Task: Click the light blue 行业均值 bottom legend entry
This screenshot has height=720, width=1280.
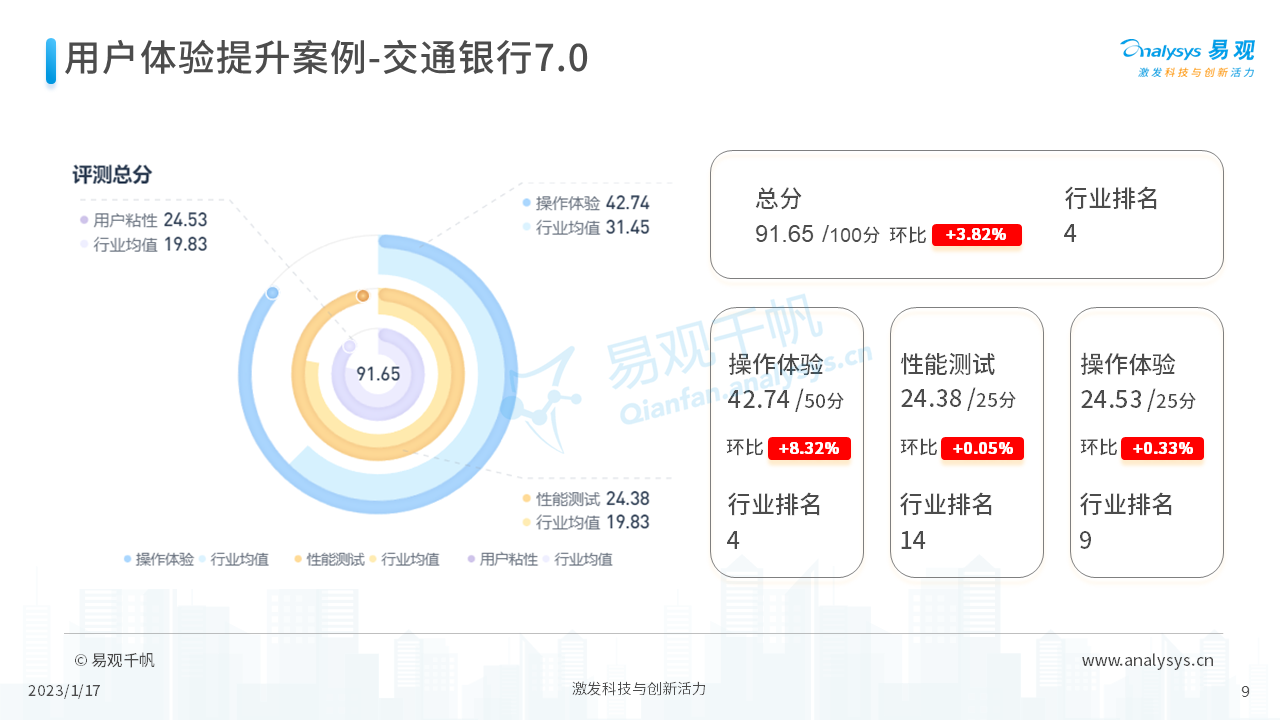Action: click(234, 559)
